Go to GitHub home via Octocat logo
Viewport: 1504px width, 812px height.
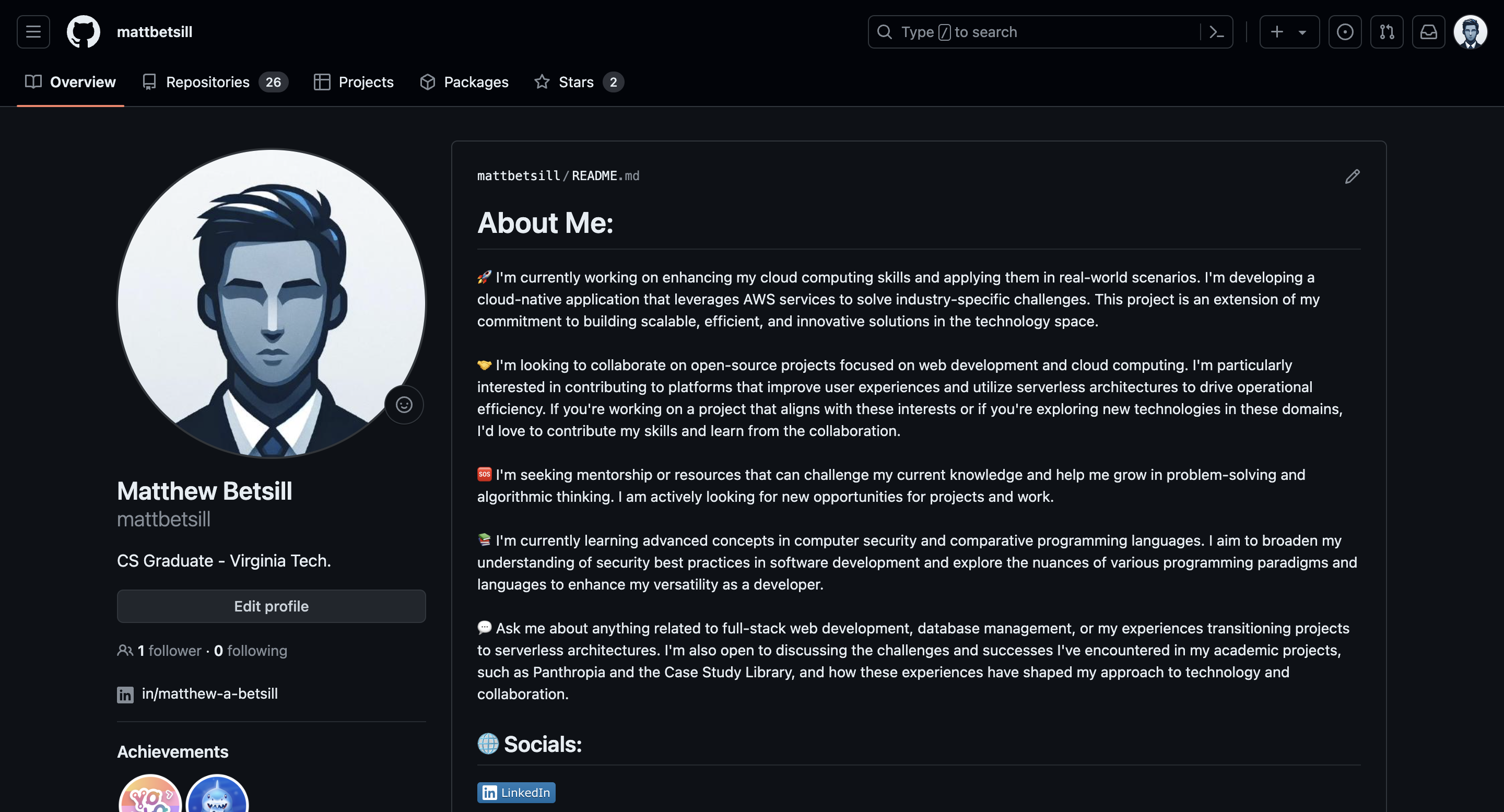(84, 31)
